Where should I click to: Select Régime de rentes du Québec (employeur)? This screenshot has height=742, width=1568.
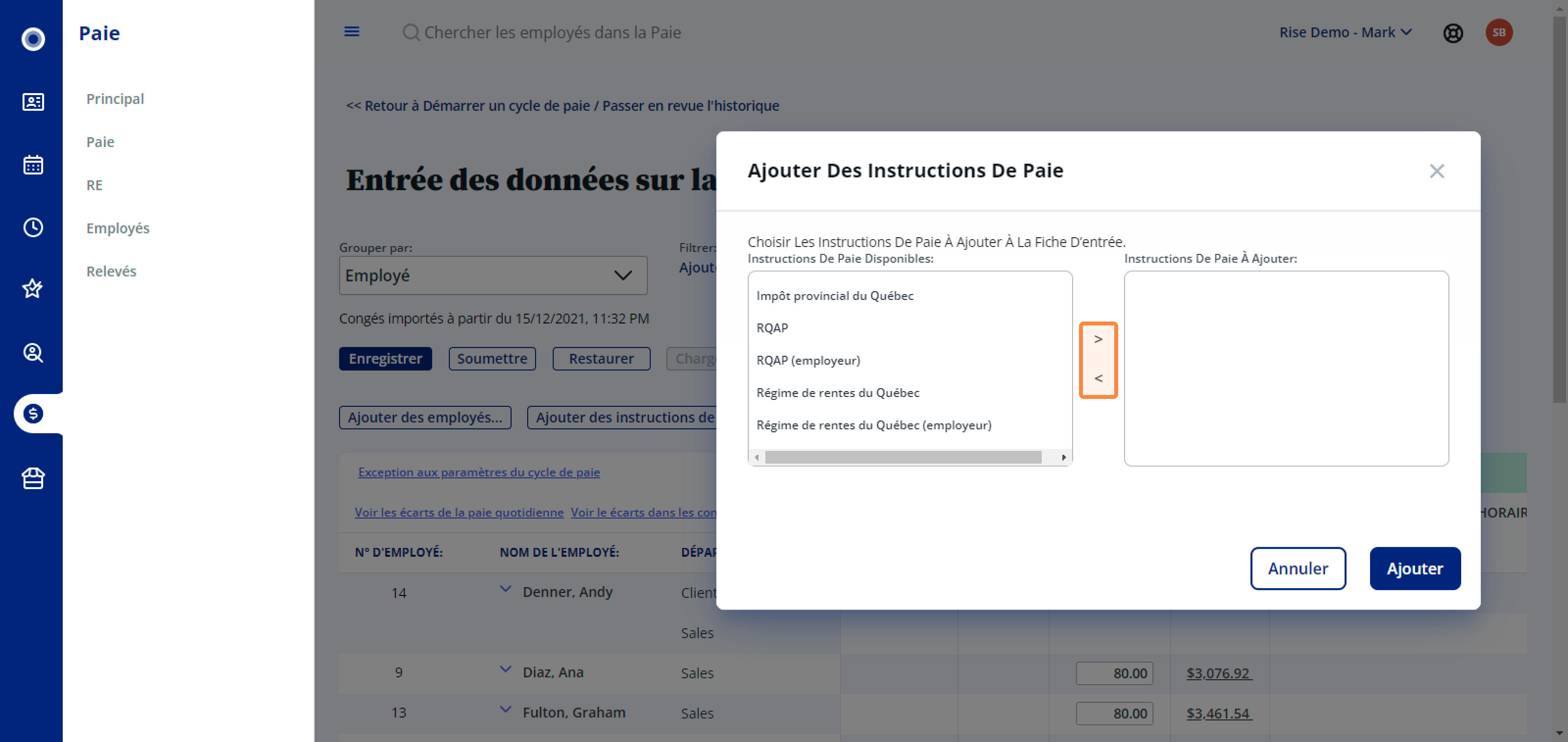click(x=874, y=425)
